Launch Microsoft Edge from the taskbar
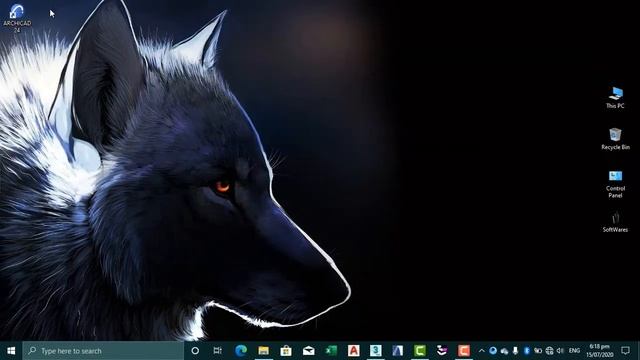 pyautogui.click(x=241, y=351)
